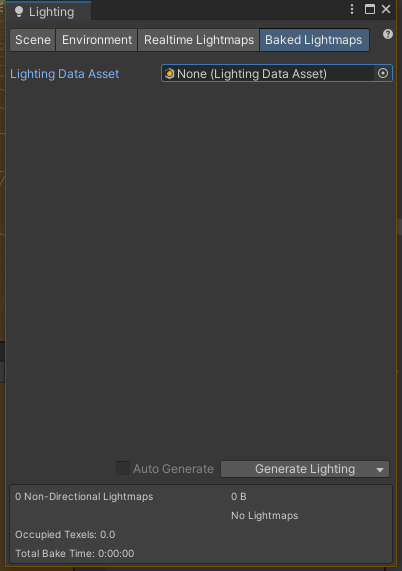This screenshot has width=402, height=571.
Task: Click the lightbulb icon on Lighting tab
Action: click(x=19, y=12)
